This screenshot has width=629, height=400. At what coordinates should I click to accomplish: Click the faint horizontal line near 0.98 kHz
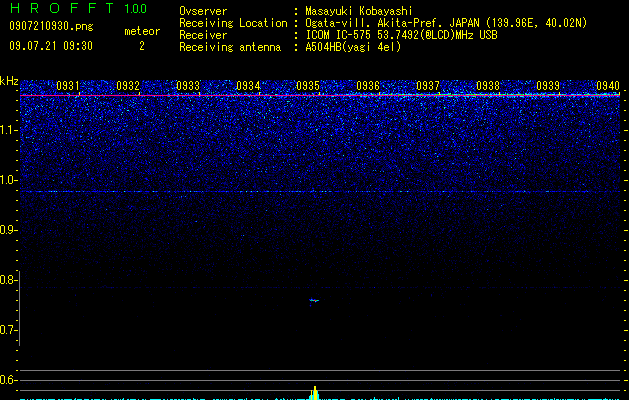(x=320, y=191)
